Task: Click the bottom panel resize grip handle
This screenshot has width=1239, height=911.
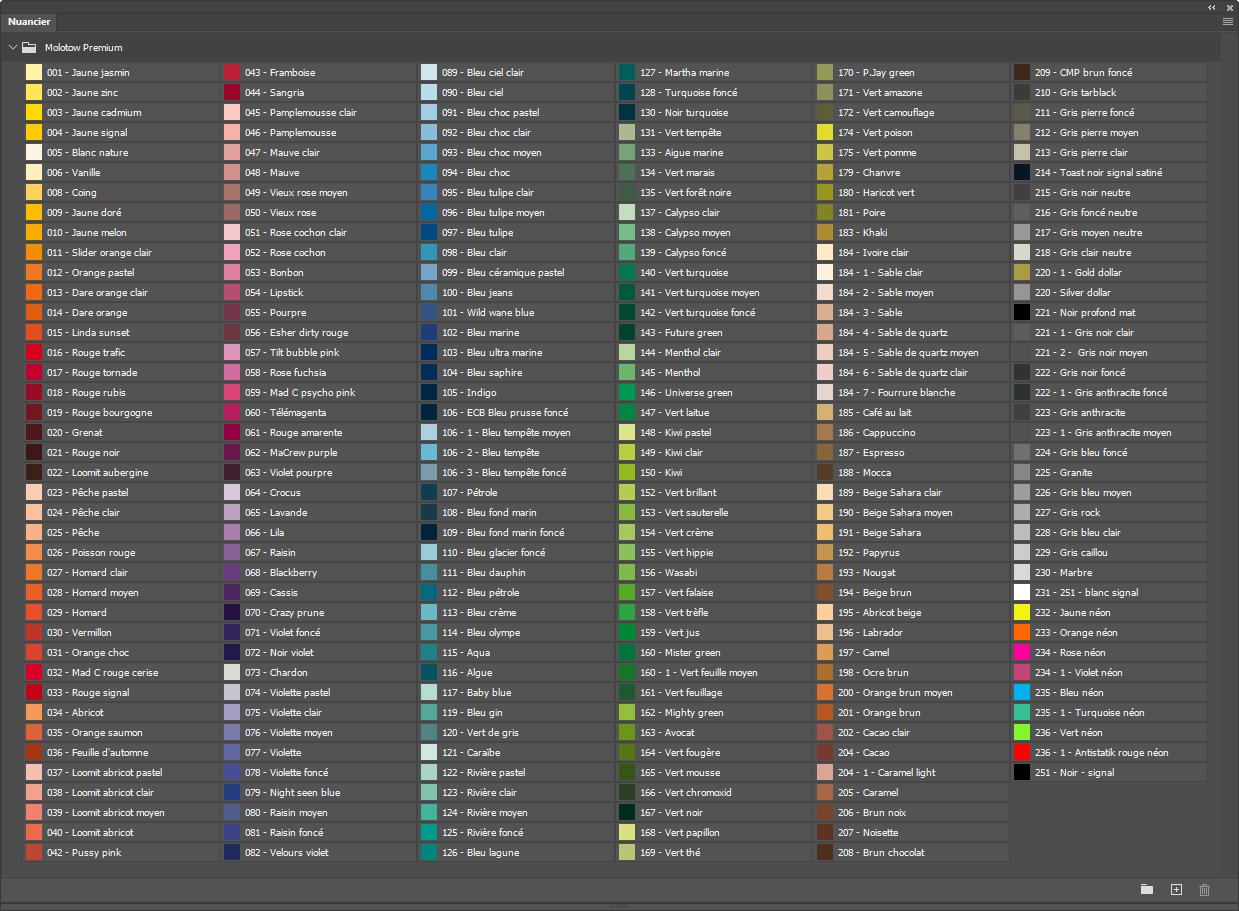Action: 619,906
